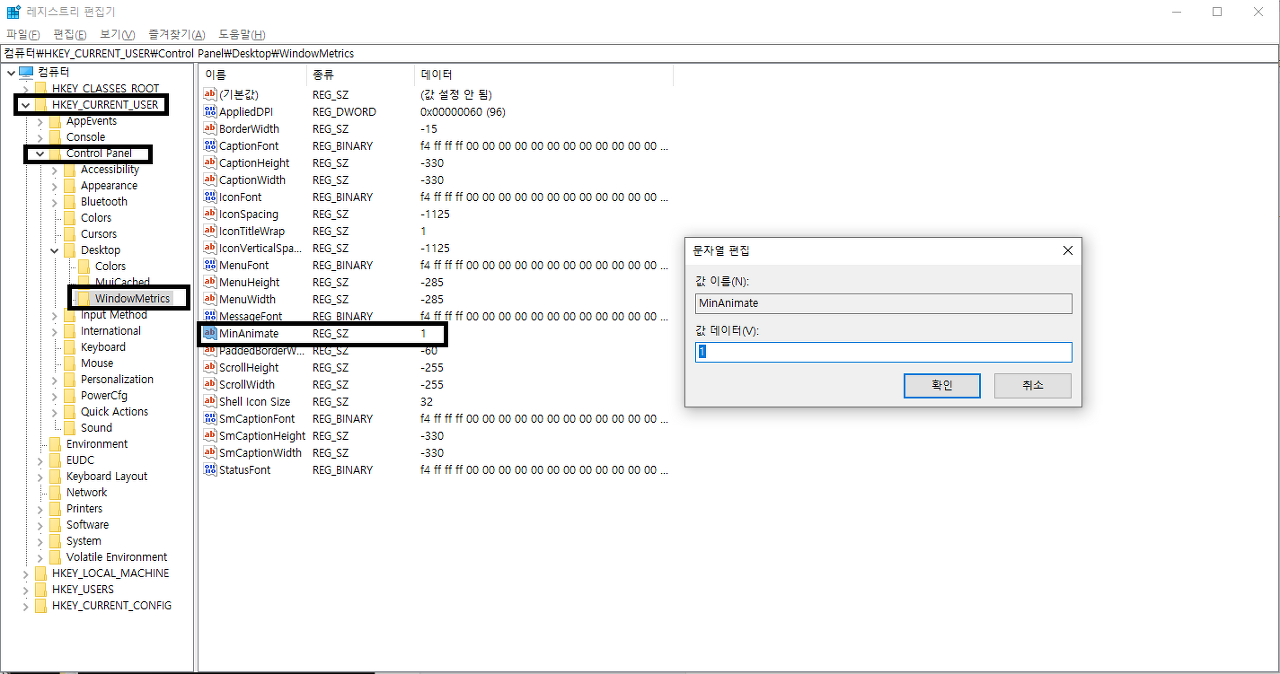Viewport: 1280px width, 674px height.
Task: Expand the HKEY_CLASSES_ROOT node
Action: (25, 89)
